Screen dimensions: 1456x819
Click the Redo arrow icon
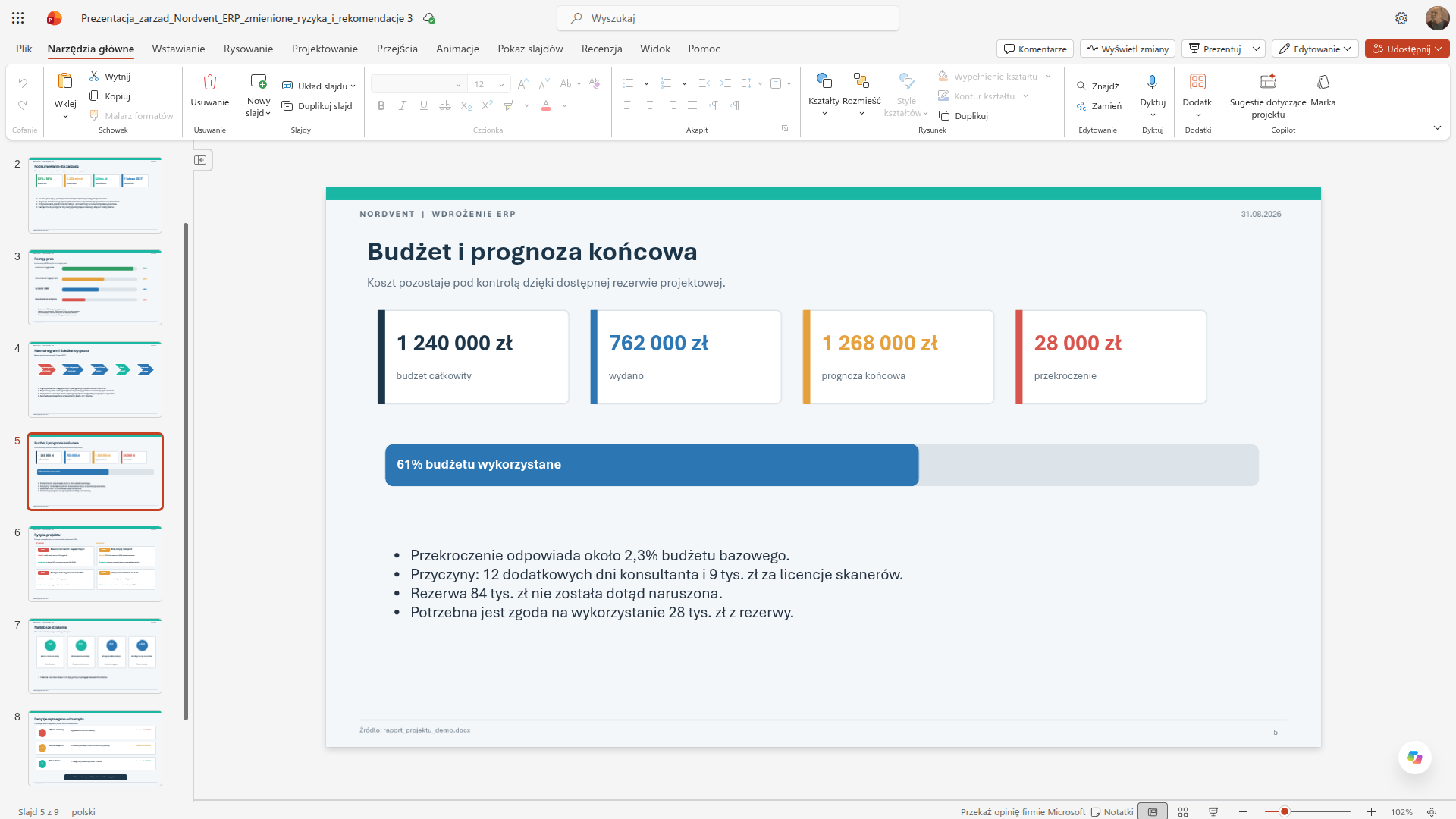(x=23, y=105)
